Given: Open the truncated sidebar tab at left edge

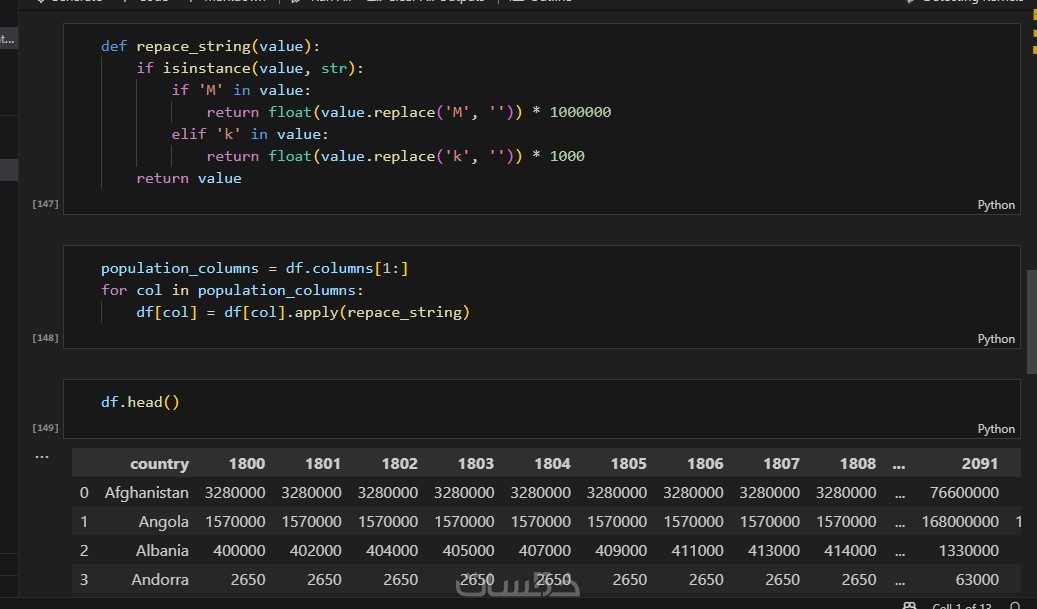Looking at the screenshot, I should [8, 39].
